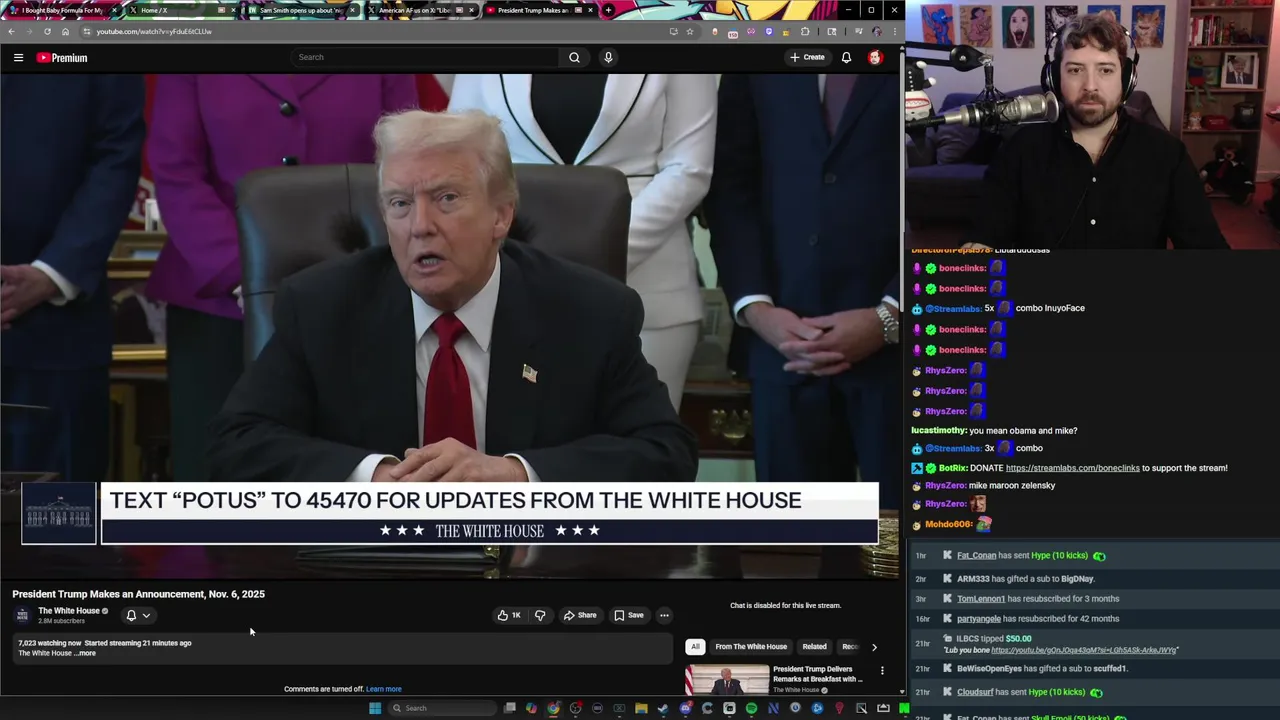Open the 'Learn more' comments link
Viewport: 1280px width, 720px height.
[x=383, y=689]
